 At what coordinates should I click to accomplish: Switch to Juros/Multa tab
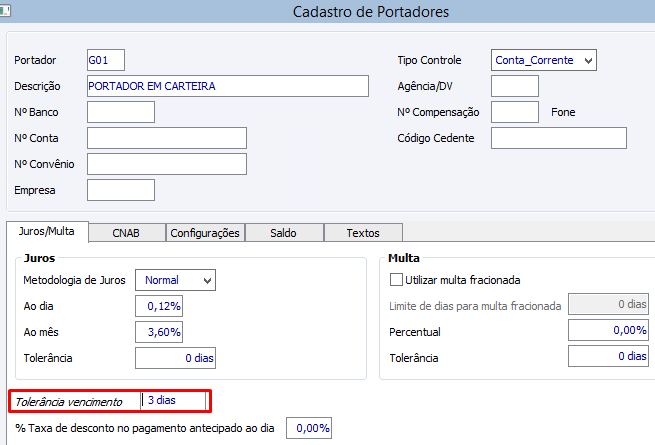tap(47, 231)
